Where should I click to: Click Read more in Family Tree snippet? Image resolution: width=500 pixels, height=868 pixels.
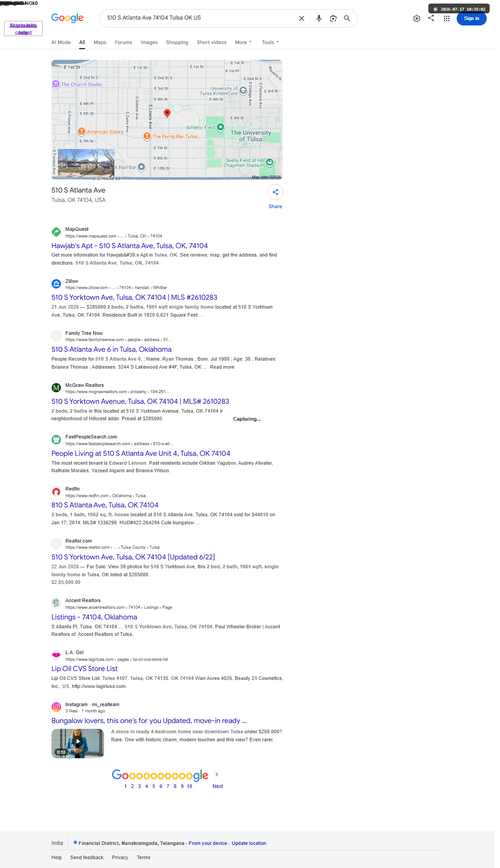pos(222,367)
